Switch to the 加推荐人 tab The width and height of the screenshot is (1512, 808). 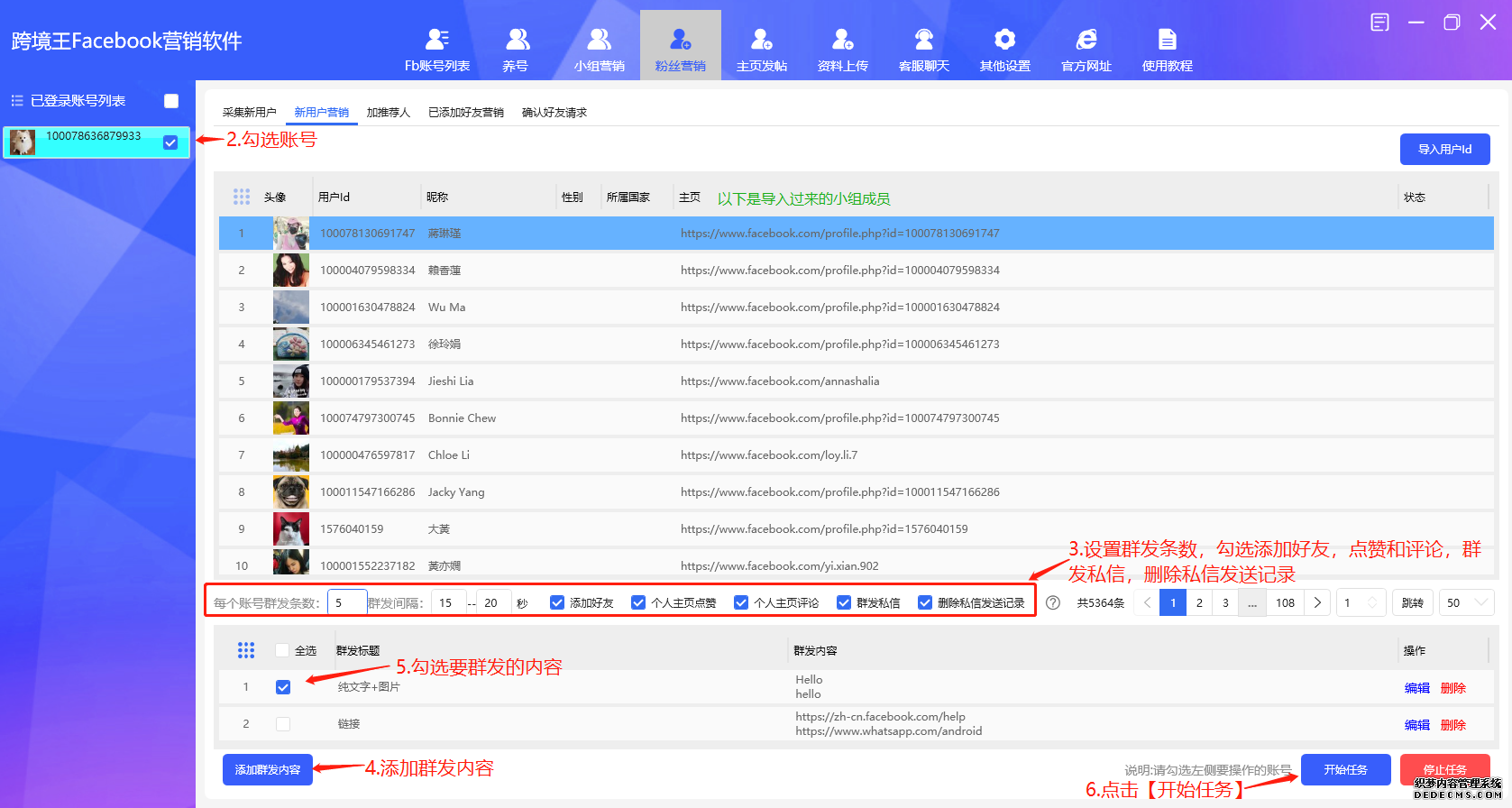coord(389,113)
